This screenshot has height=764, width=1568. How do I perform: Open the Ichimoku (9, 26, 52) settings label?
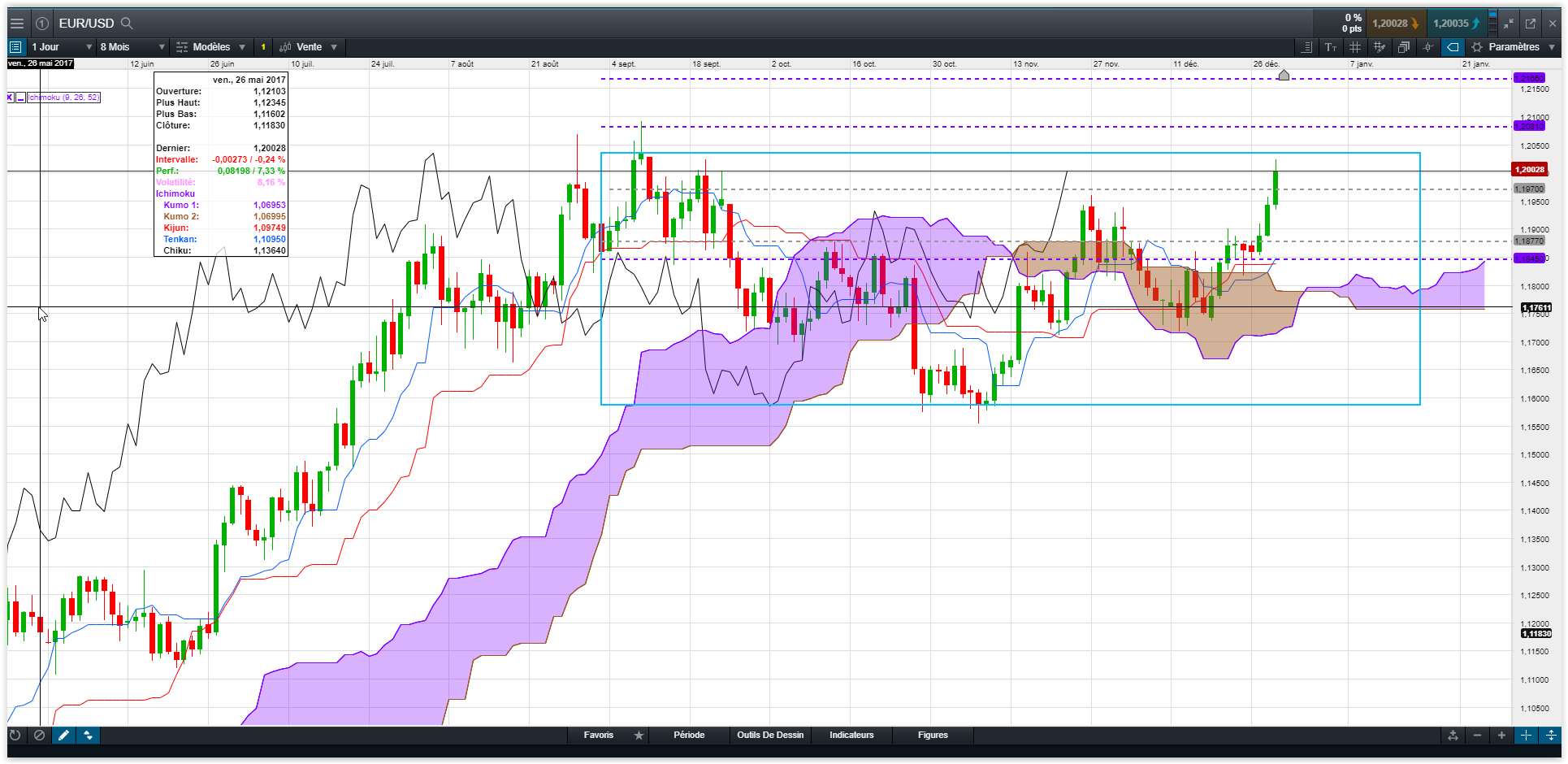(x=64, y=98)
